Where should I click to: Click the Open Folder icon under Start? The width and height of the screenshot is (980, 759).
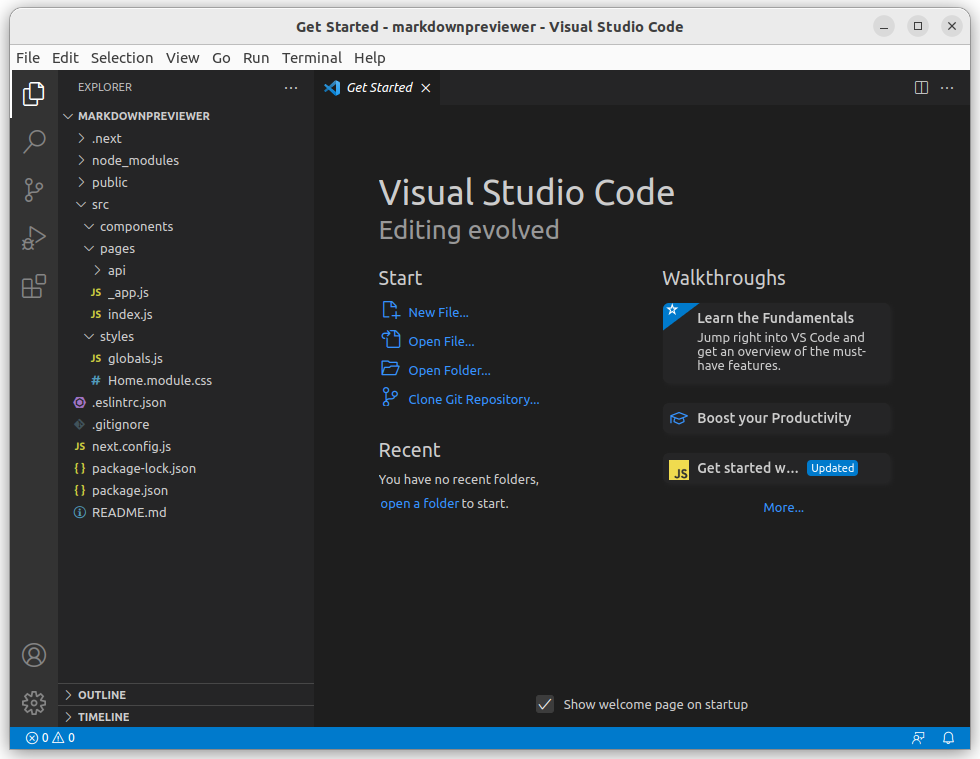tap(391, 368)
